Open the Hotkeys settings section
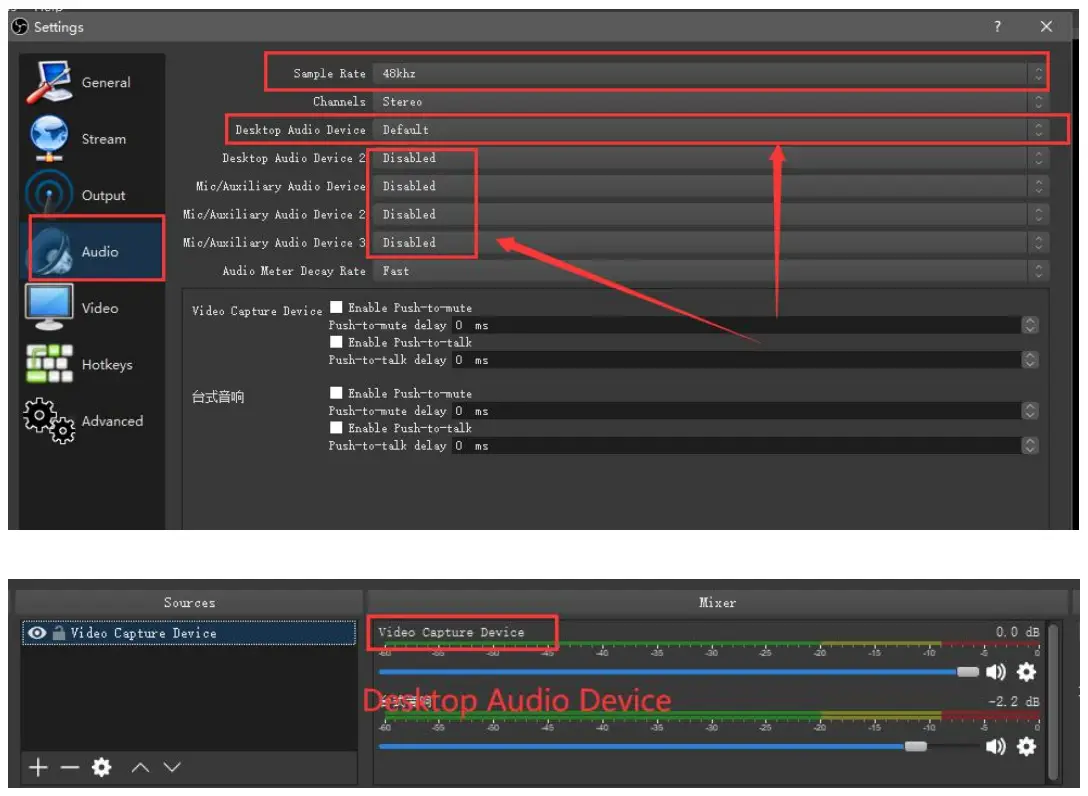Viewport: 1088px width, 796px height. coord(92,364)
